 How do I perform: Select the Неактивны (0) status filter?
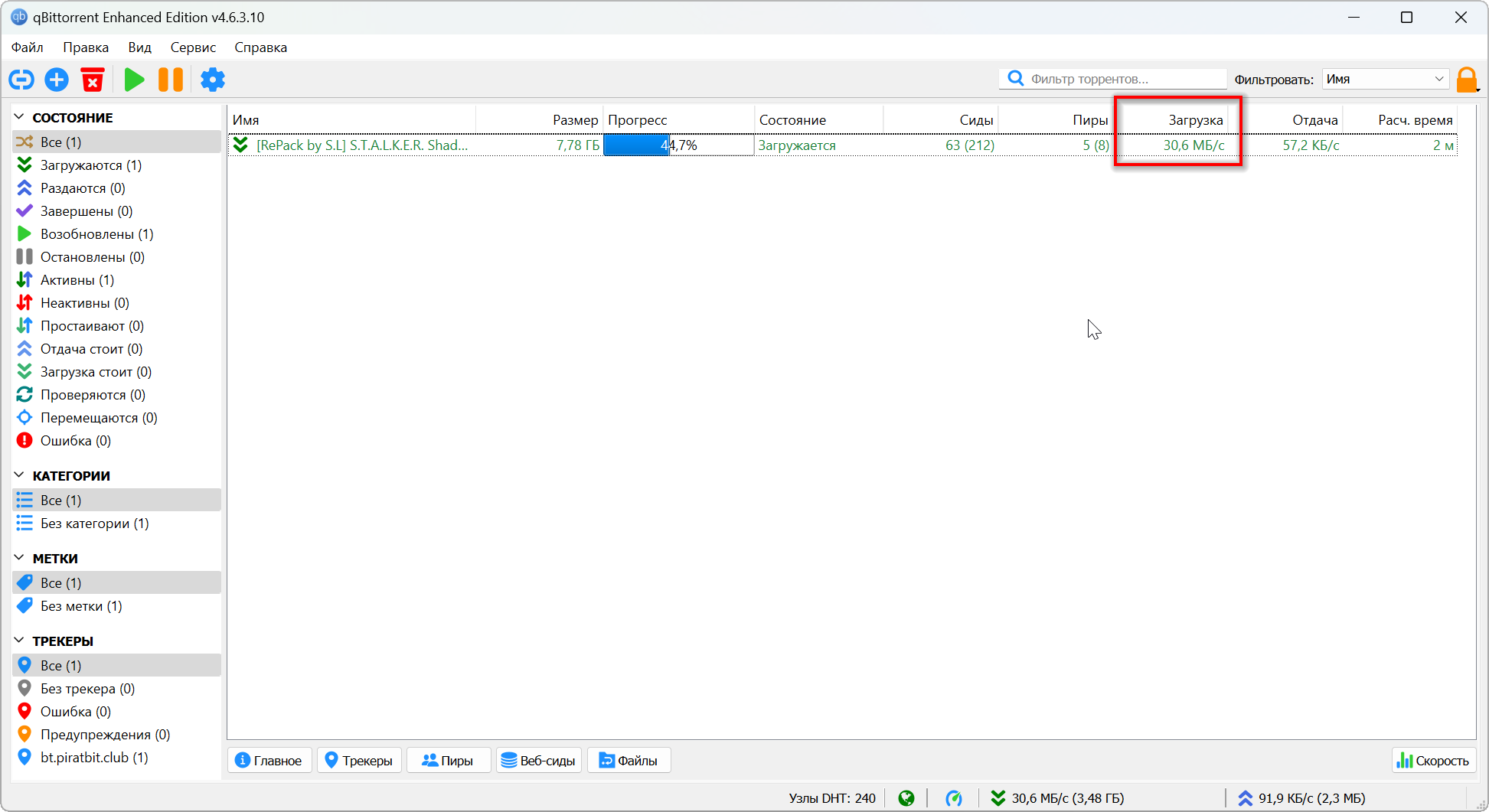click(x=117, y=303)
